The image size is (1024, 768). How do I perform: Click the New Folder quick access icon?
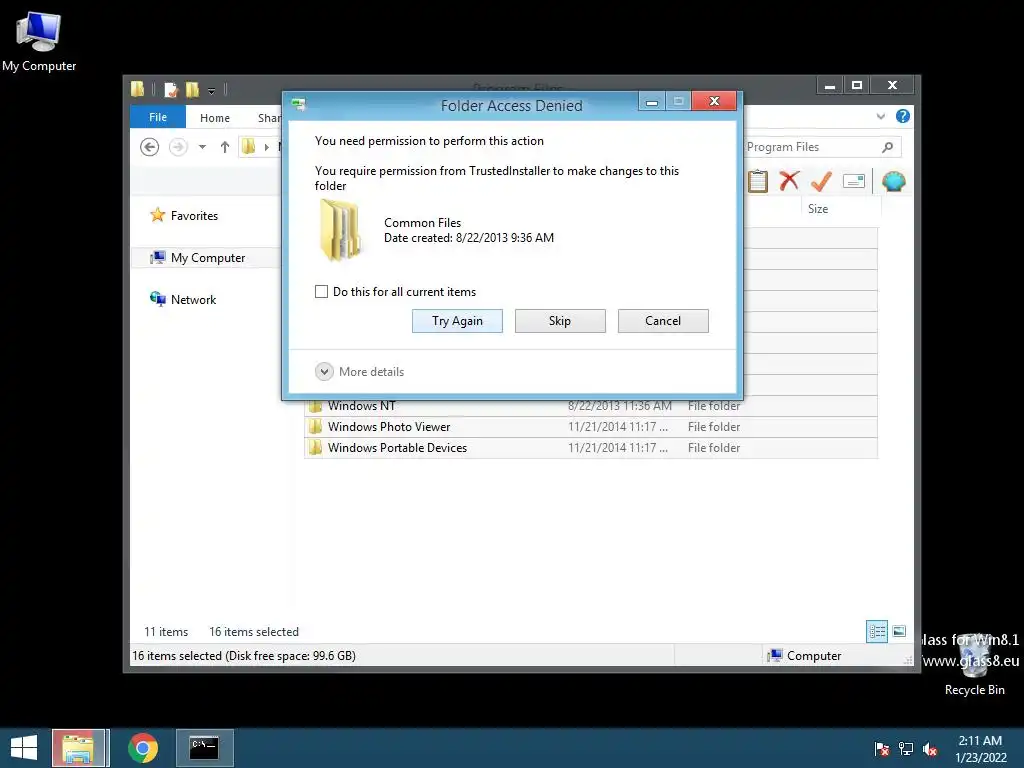[x=192, y=89]
